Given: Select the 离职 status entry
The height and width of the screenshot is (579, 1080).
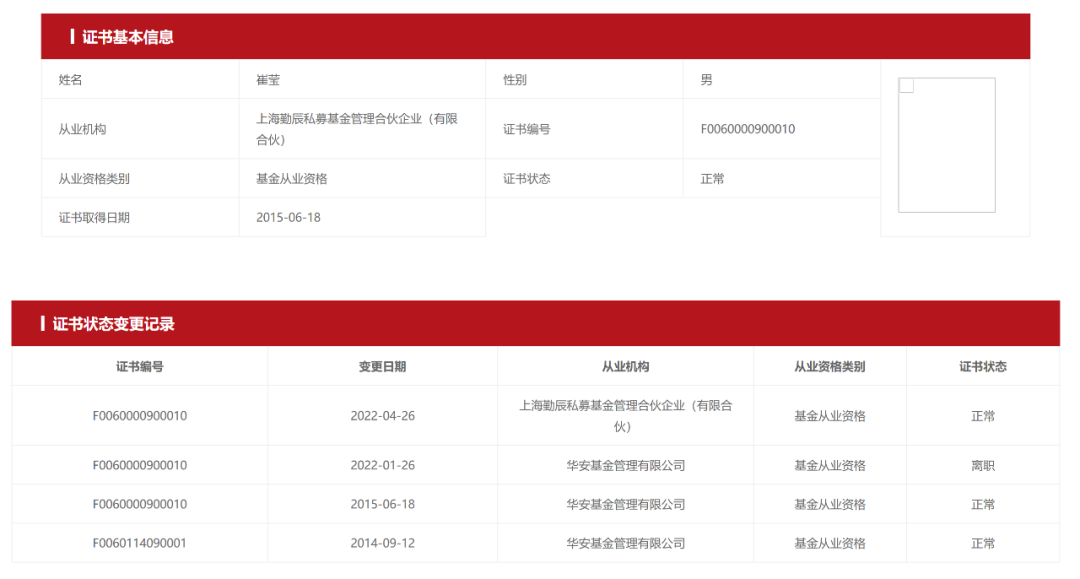Looking at the screenshot, I should tap(982, 466).
